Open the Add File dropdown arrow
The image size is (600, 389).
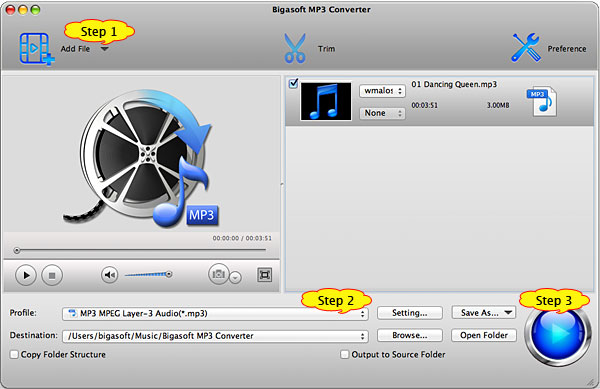104,49
